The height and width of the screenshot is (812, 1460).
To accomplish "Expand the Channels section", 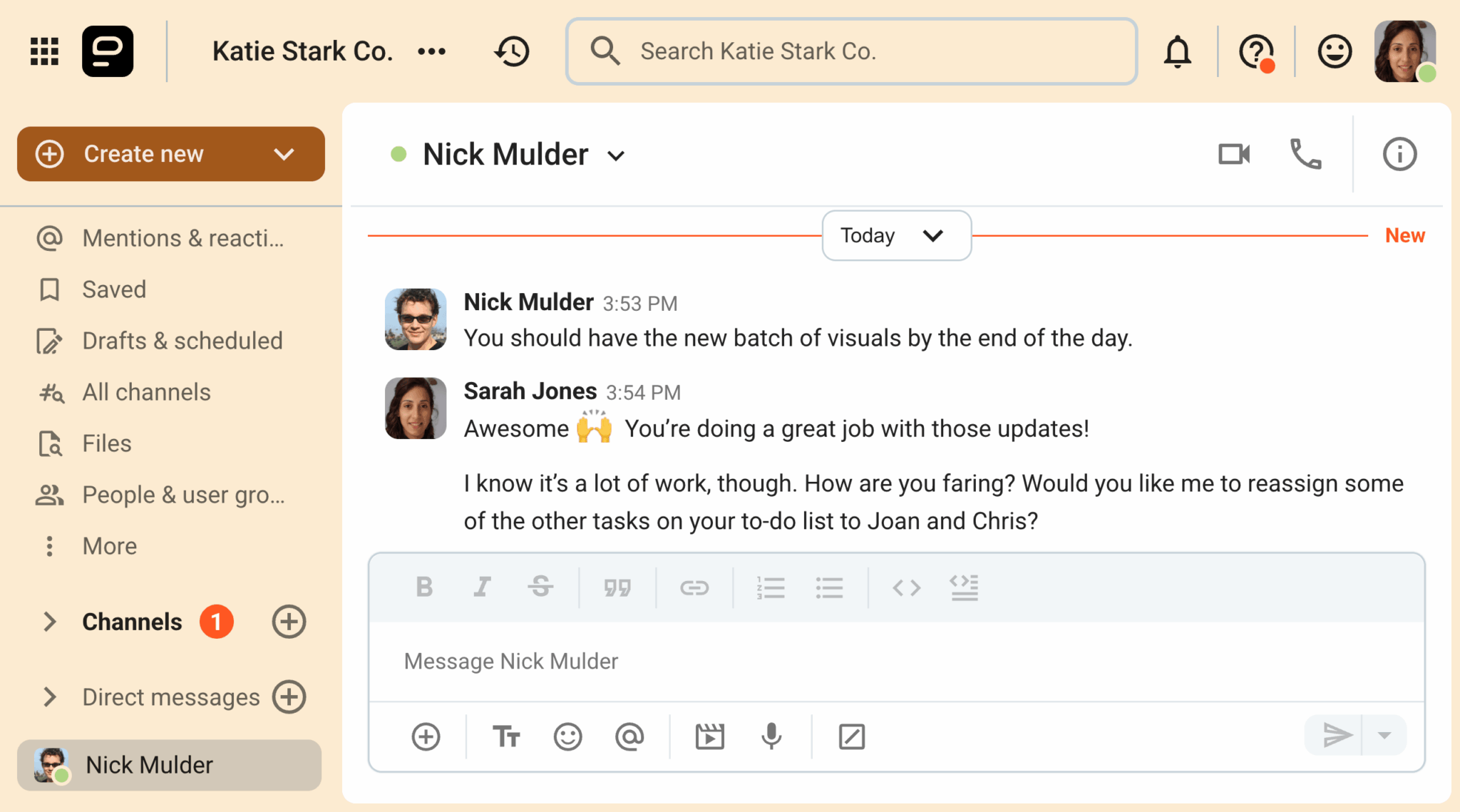I will 49,622.
